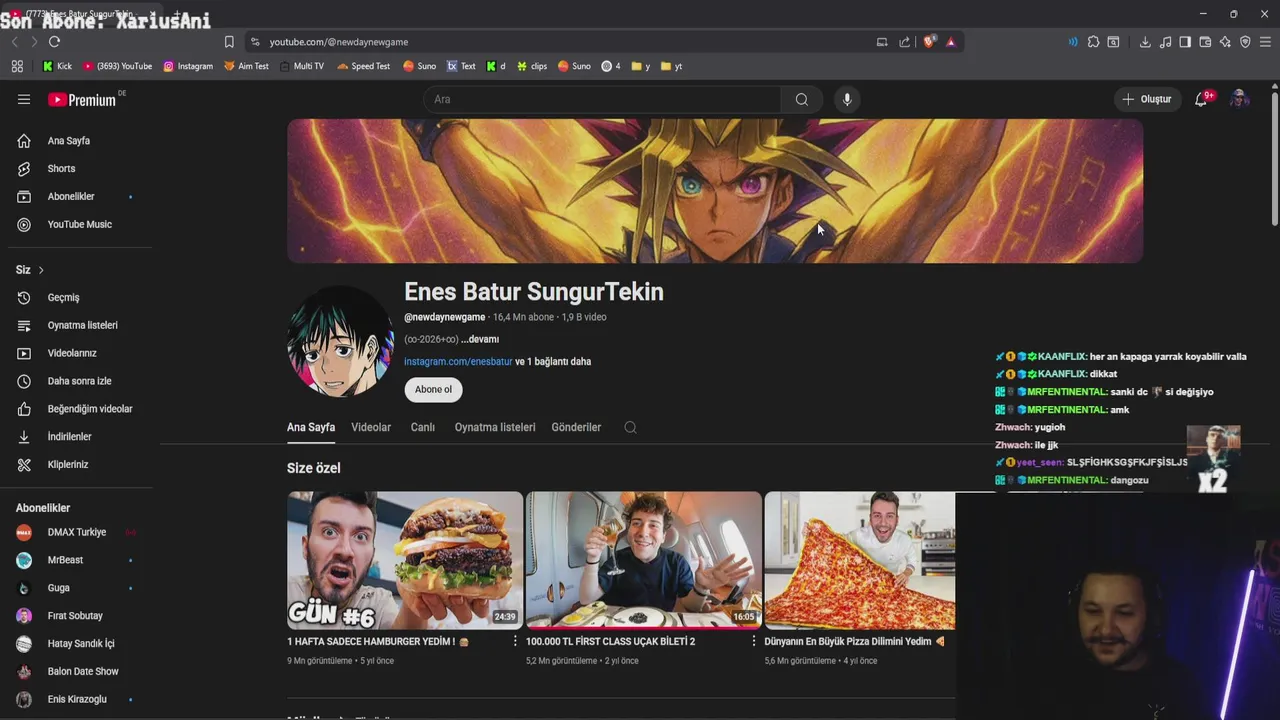Image resolution: width=1280 pixels, height=720 pixels.
Task: Open options for First Class video
Action: coord(754,641)
